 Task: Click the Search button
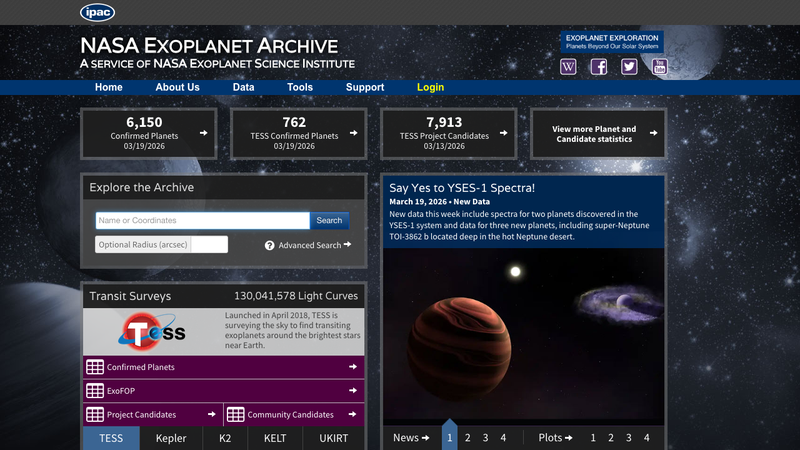(x=329, y=220)
